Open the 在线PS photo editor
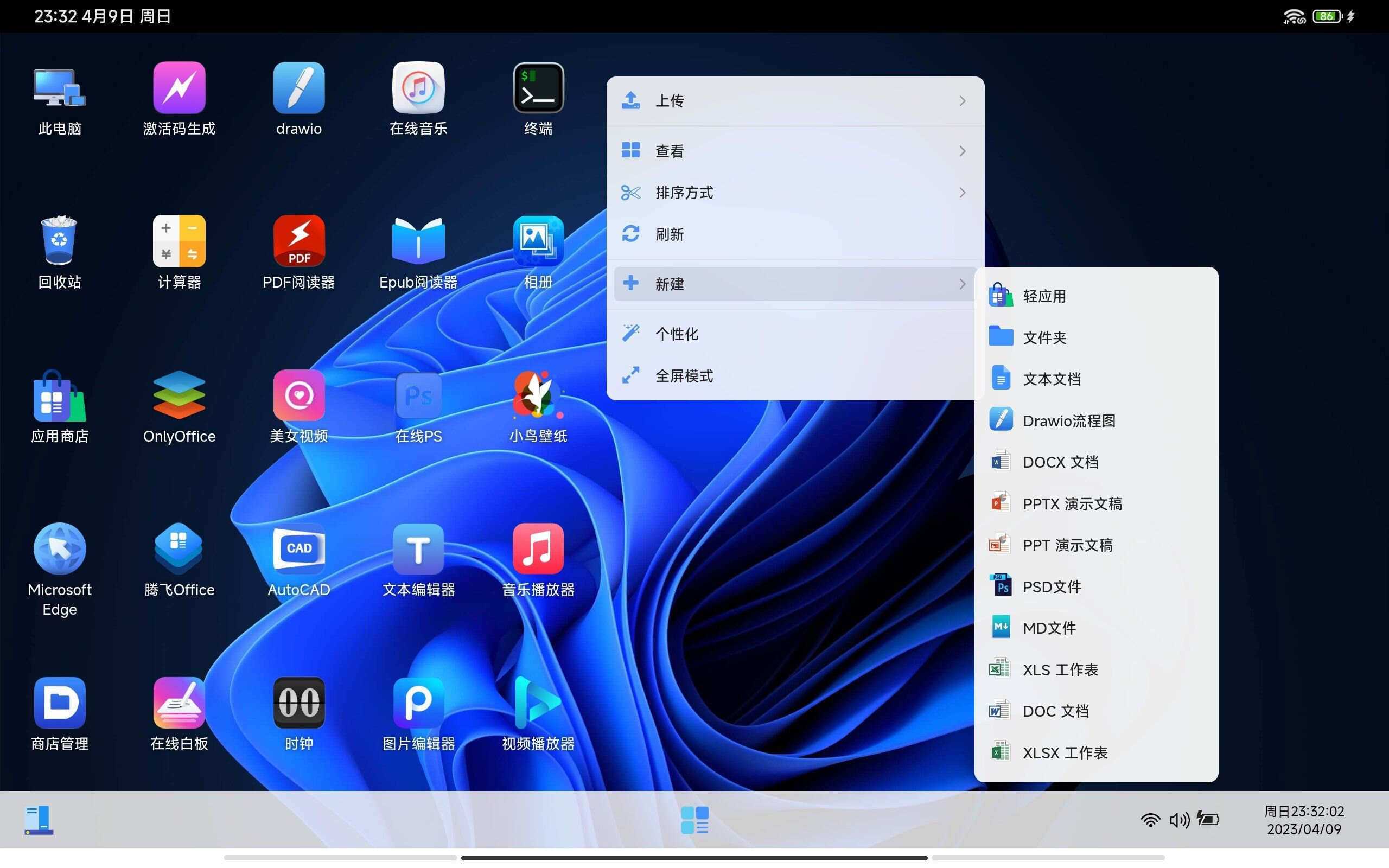This screenshot has height=868, width=1389. click(x=418, y=396)
